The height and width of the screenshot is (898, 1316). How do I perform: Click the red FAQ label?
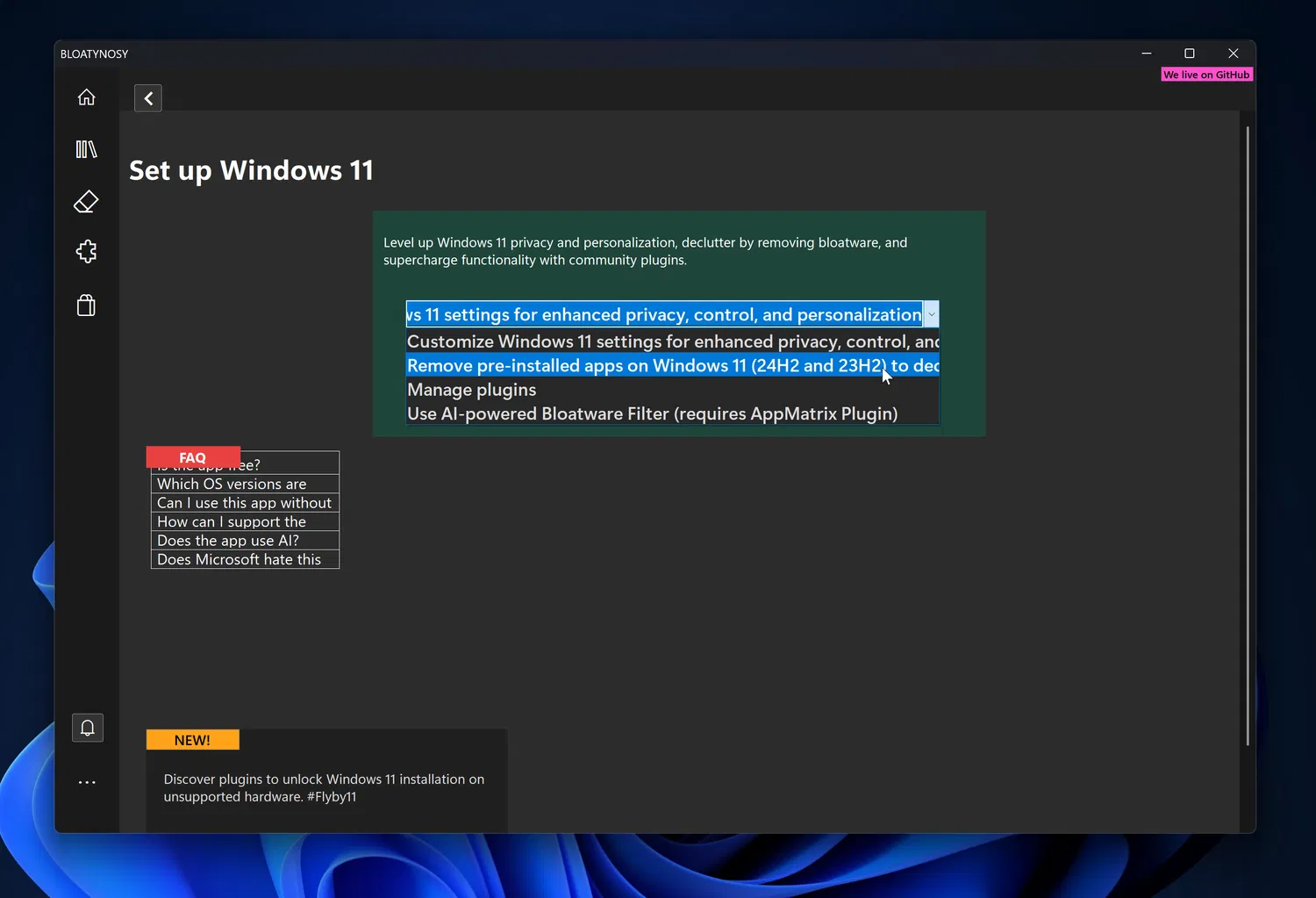[193, 457]
